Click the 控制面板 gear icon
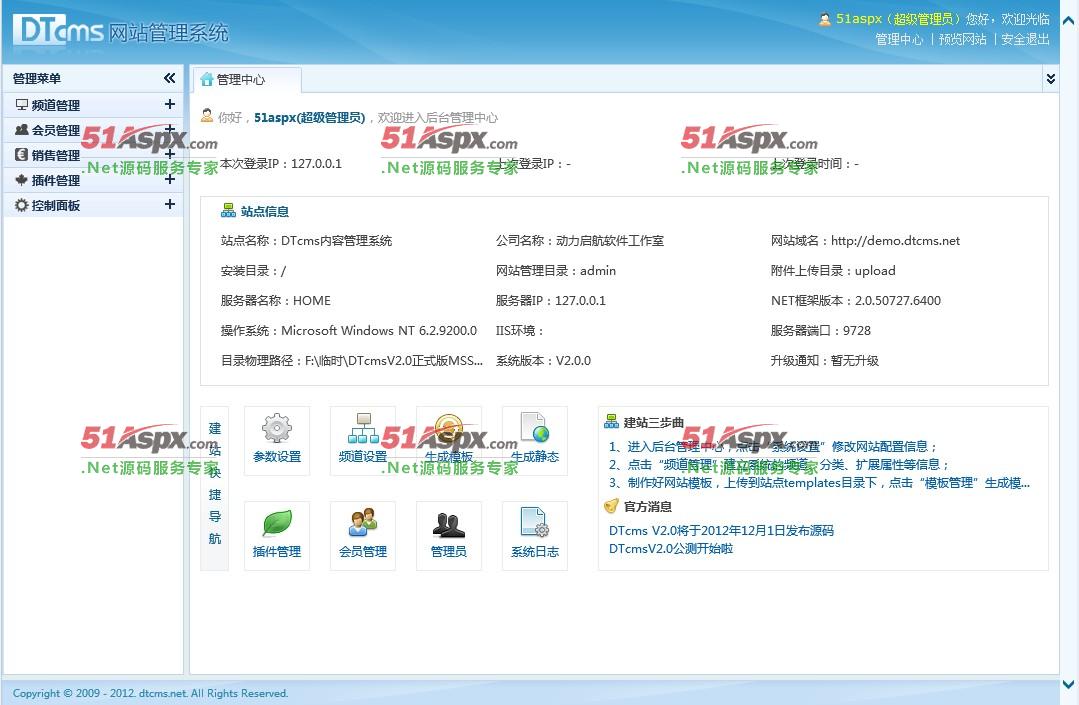 pos(22,205)
